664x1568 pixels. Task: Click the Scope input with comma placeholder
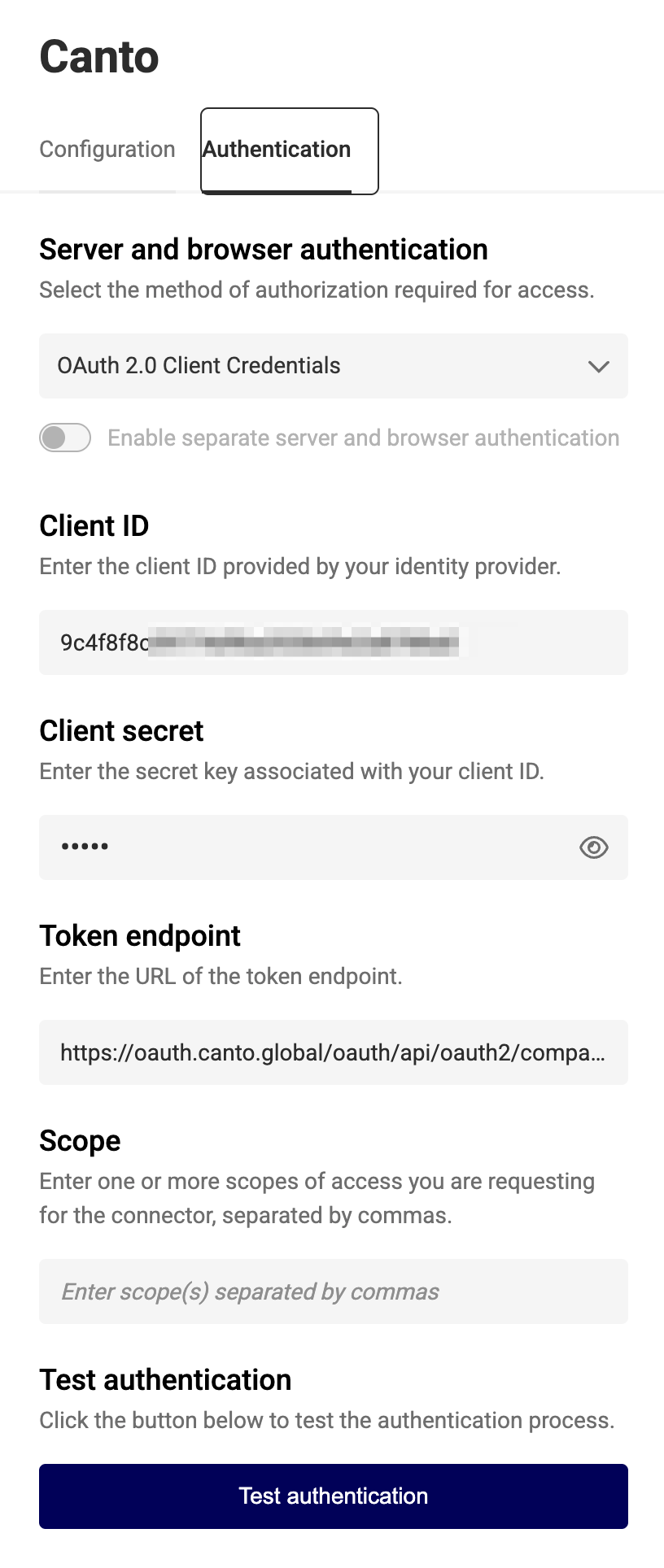[x=334, y=1291]
